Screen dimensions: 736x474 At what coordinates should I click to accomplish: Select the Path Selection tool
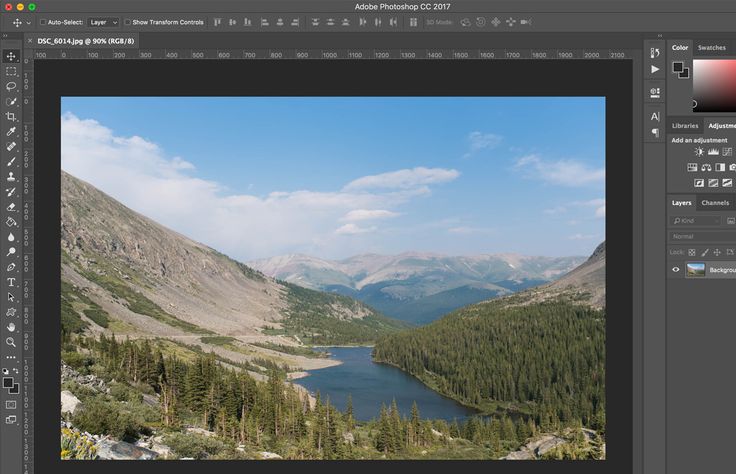click(11, 297)
